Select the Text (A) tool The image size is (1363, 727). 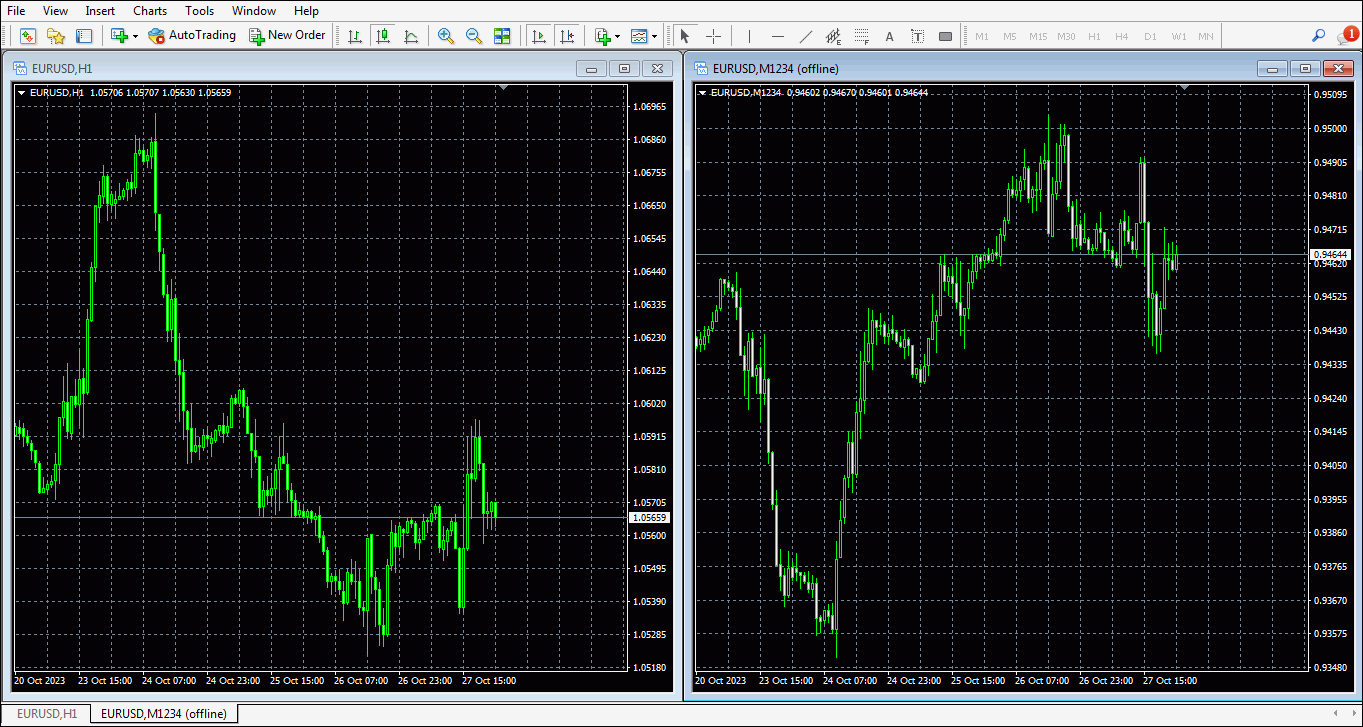[889, 36]
